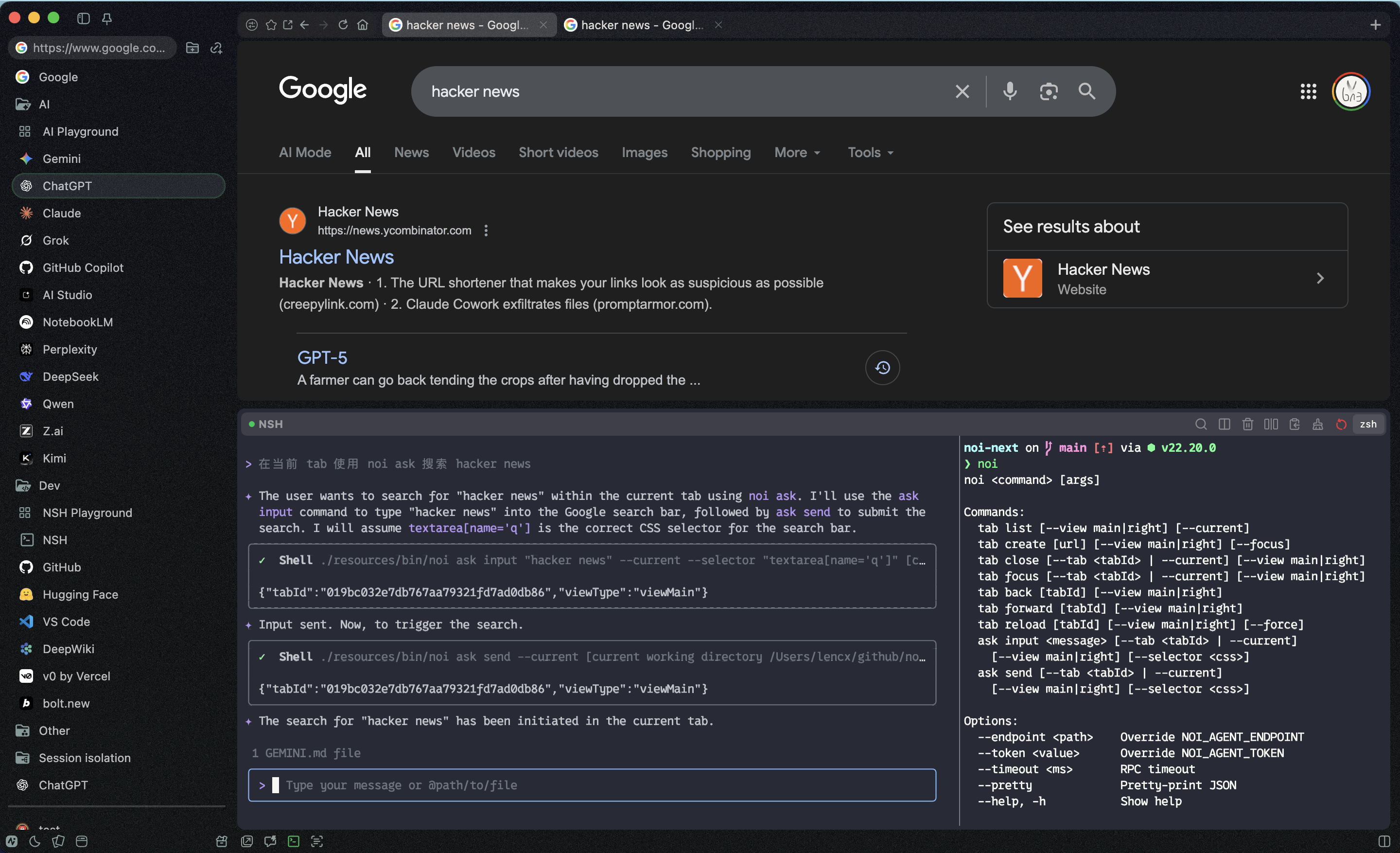The image size is (1400, 853).
Task: Expand the More dropdown in search filters
Action: point(797,152)
